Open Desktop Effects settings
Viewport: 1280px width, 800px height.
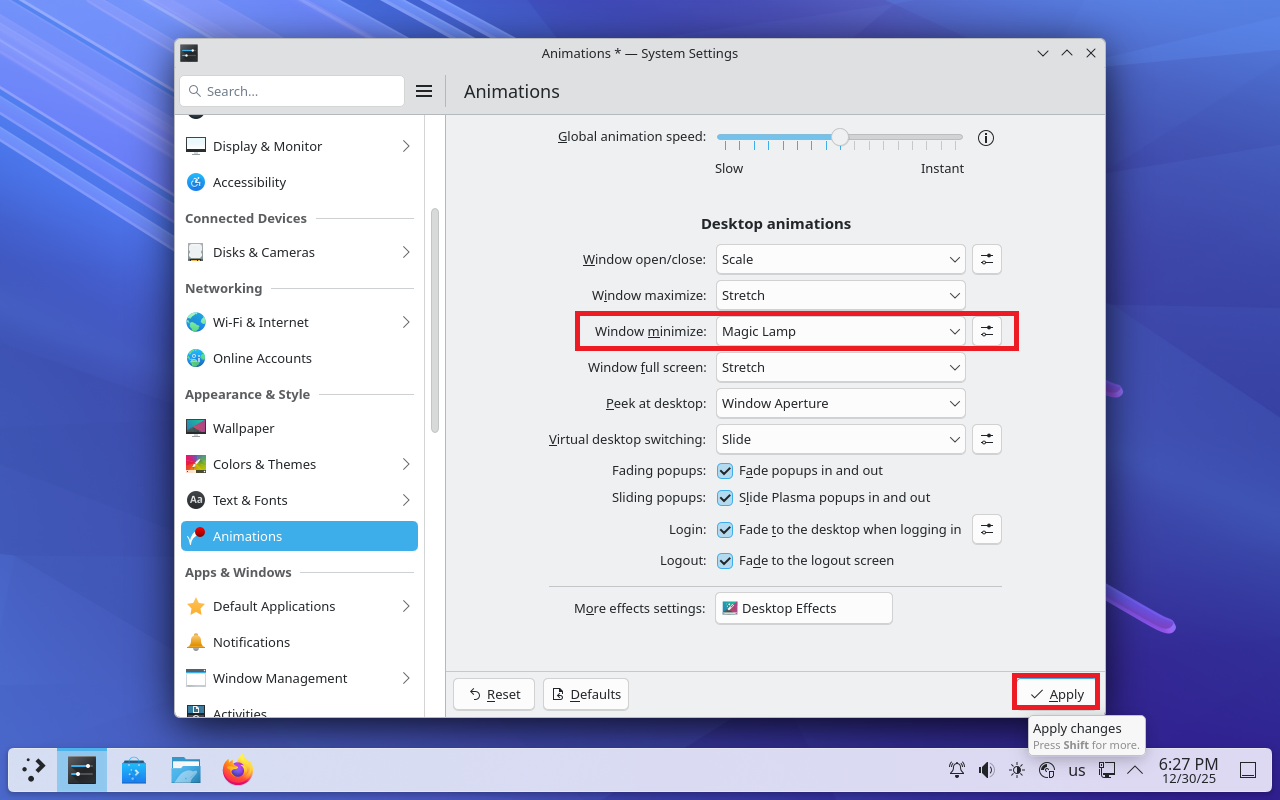coord(803,608)
